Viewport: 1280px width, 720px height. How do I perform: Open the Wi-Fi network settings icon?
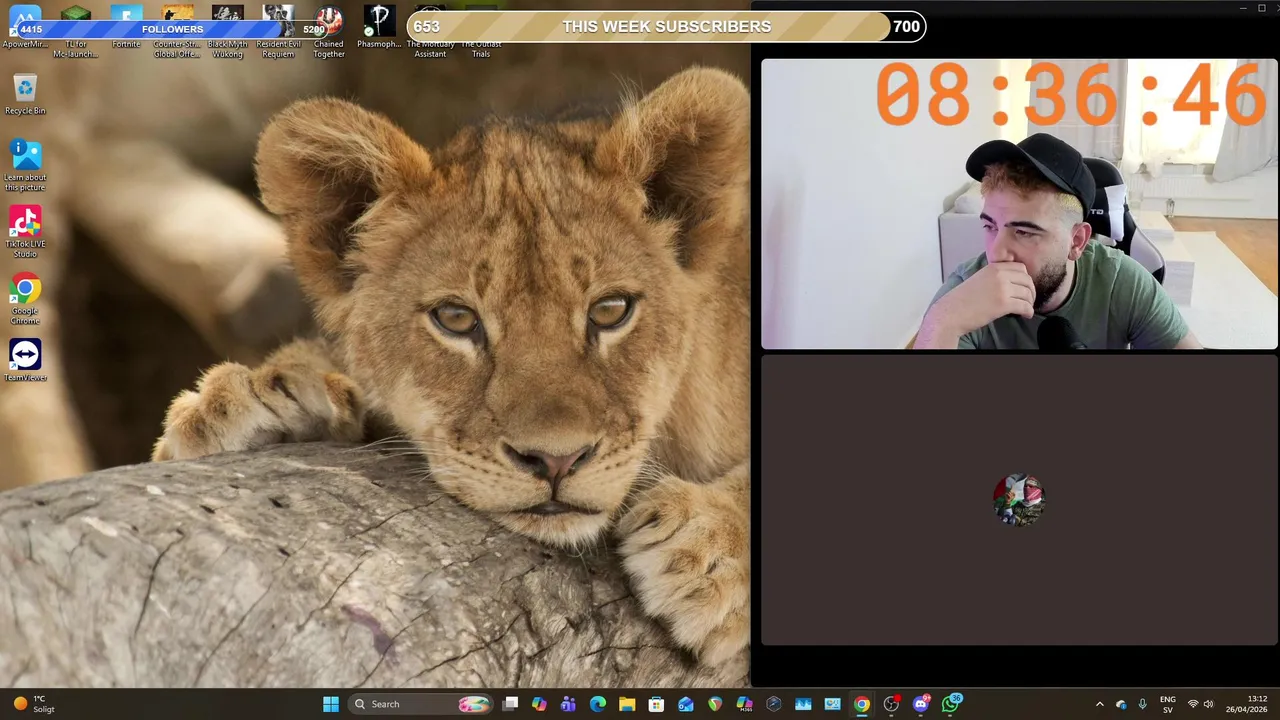(x=1192, y=704)
